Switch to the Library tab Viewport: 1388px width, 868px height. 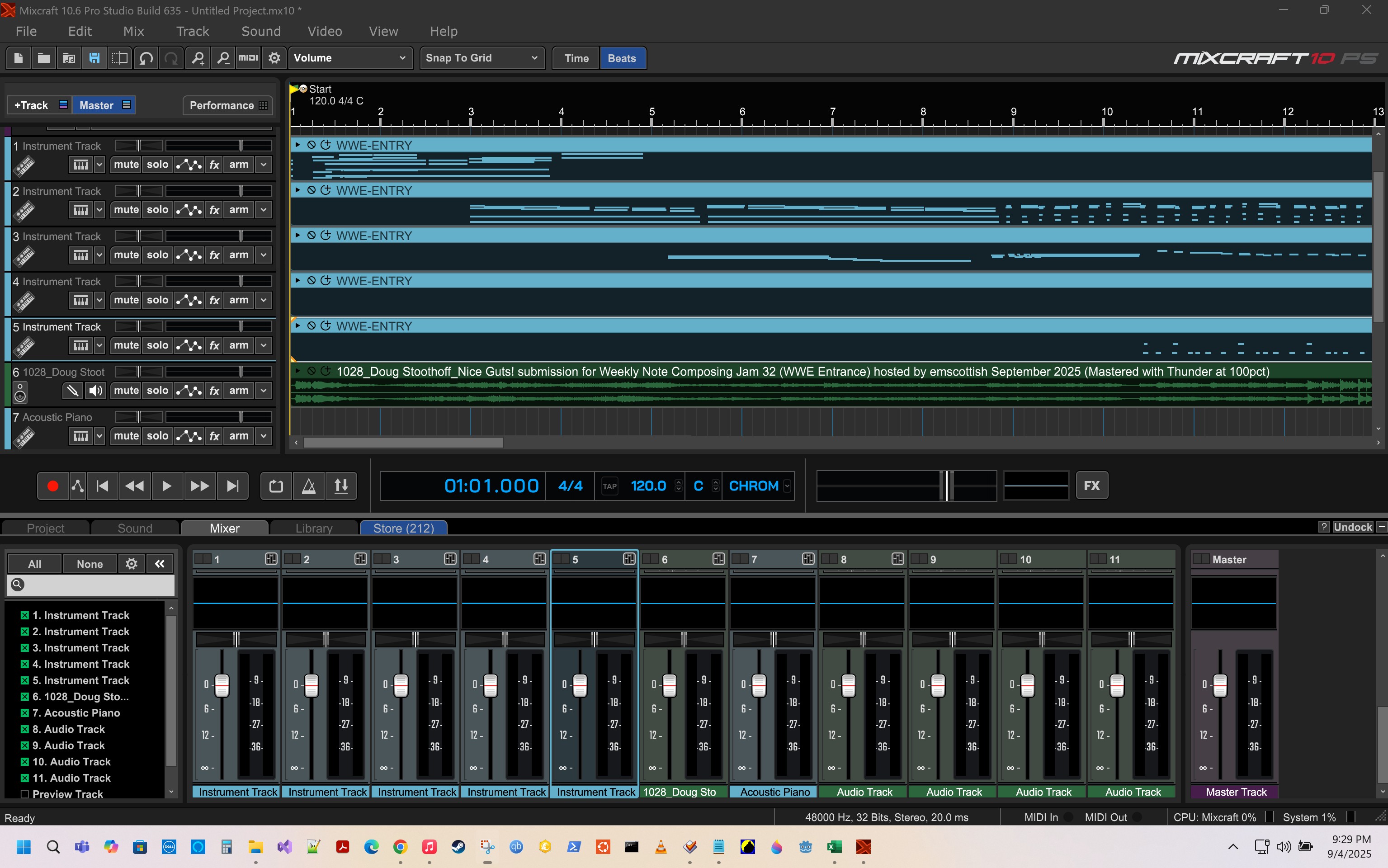313,528
